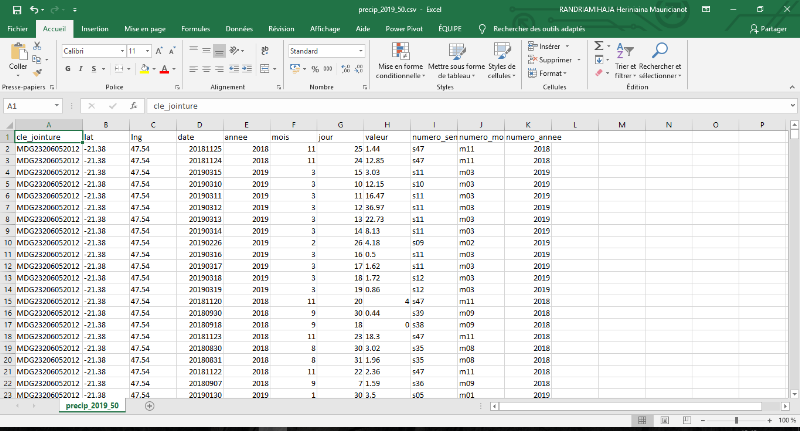Click the Insert Function fx icon

click(x=132, y=105)
